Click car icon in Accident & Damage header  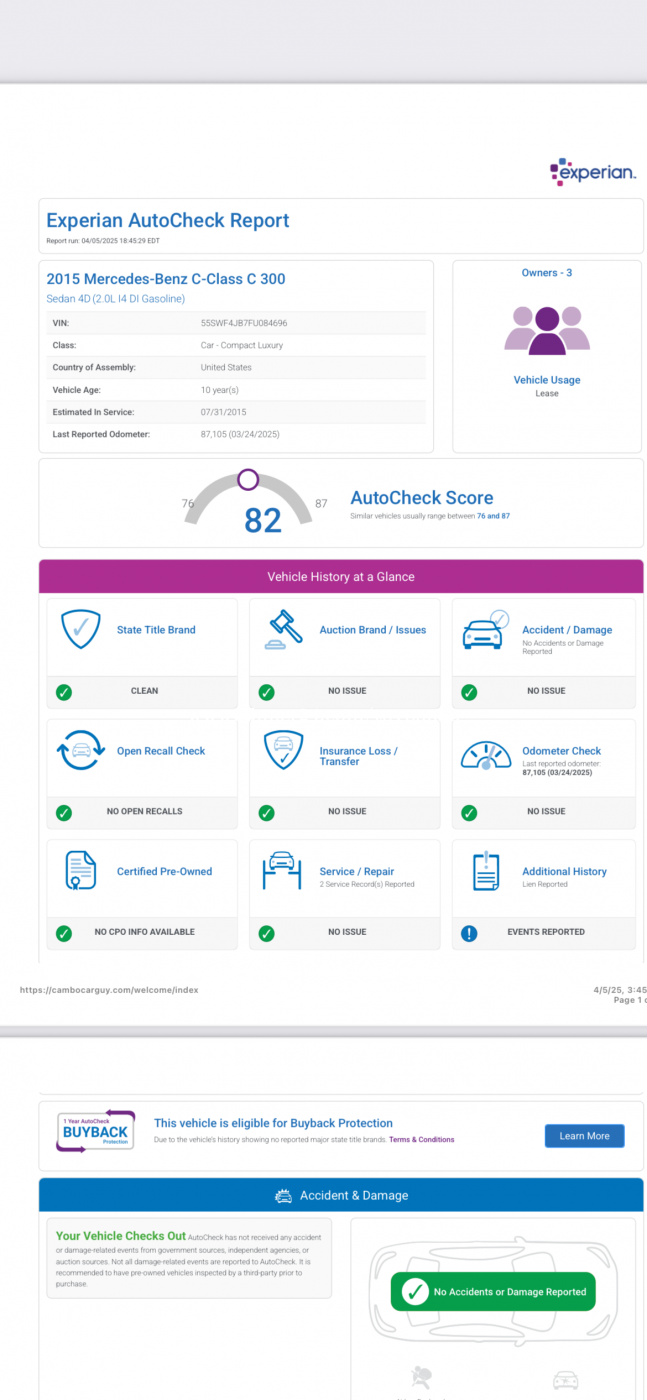coord(283,1196)
